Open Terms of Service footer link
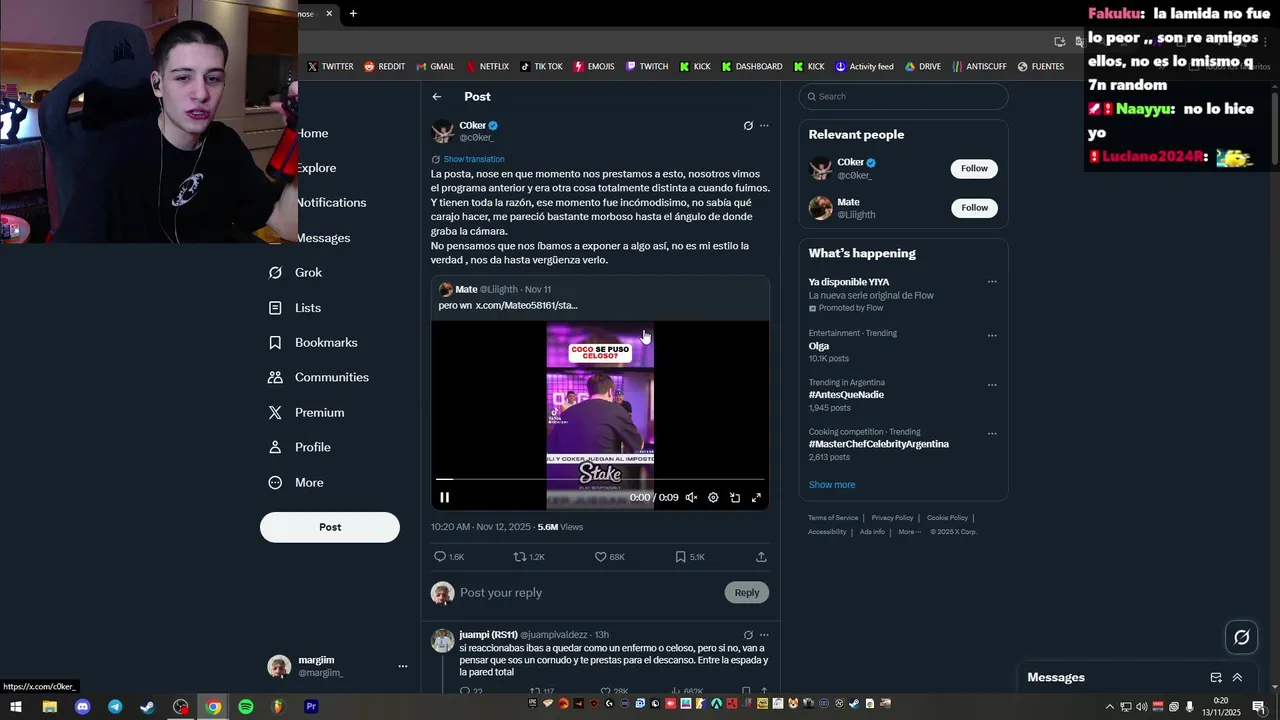The width and height of the screenshot is (1280, 720). point(833,518)
